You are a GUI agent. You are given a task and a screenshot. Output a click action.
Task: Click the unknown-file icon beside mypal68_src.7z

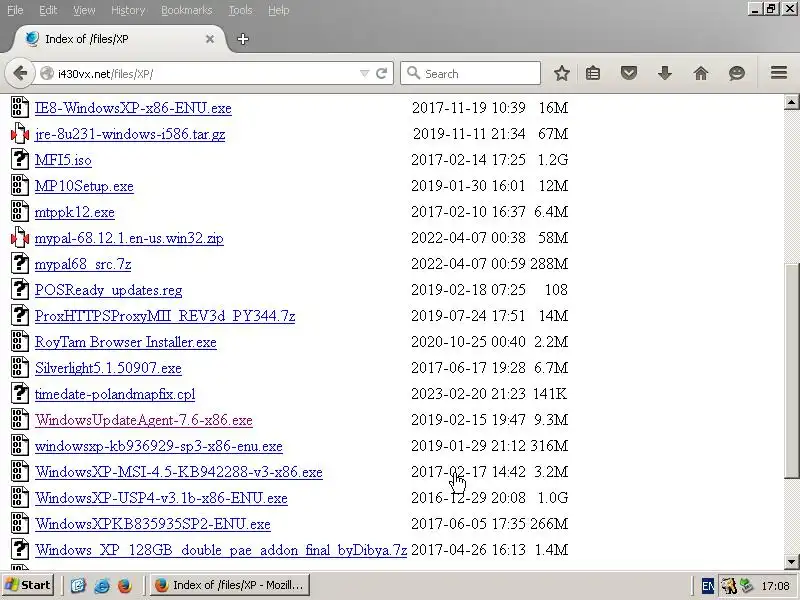click(x=19, y=263)
